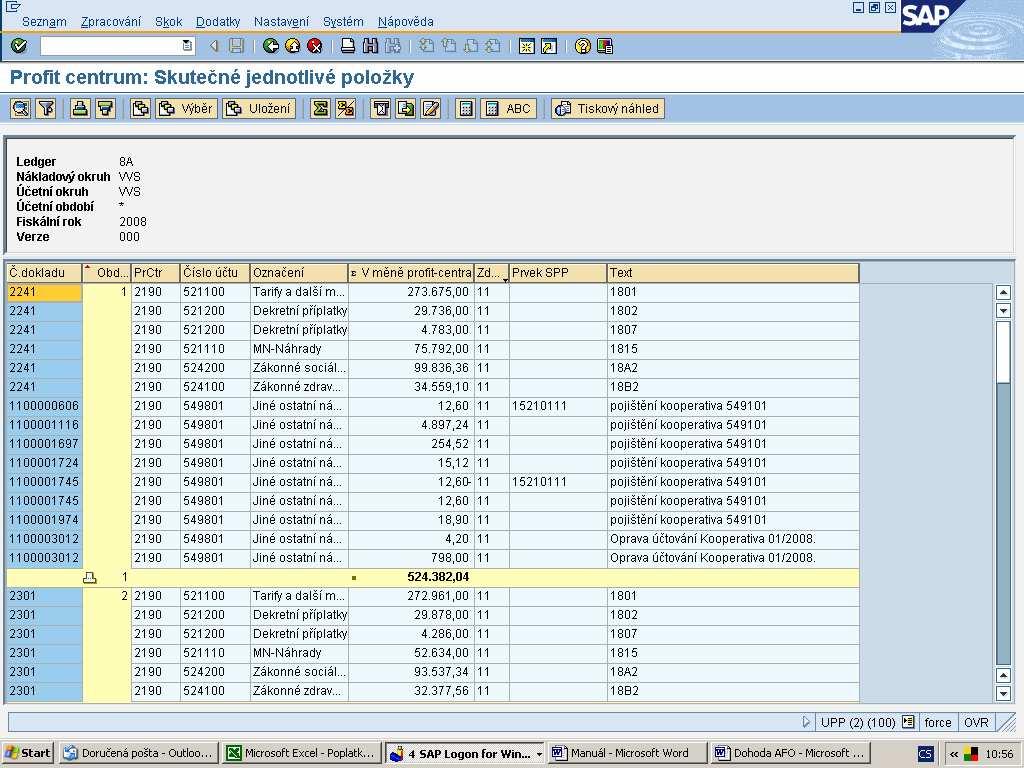Open the Systém menu
Image resolution: width=1024 pixels, height=768 pixels.
click(343, 22)
